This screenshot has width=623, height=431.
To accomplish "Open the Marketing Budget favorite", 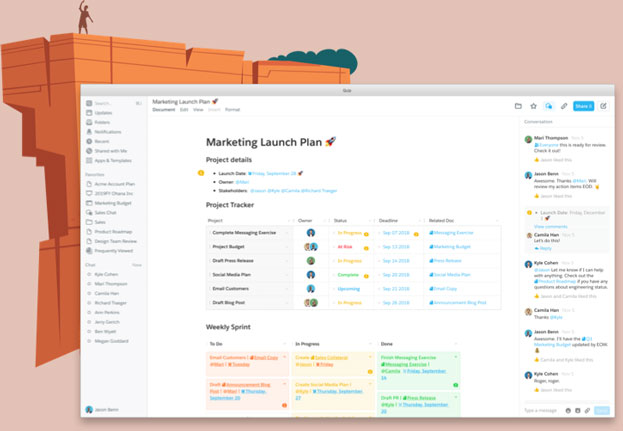I will point(114,202).
